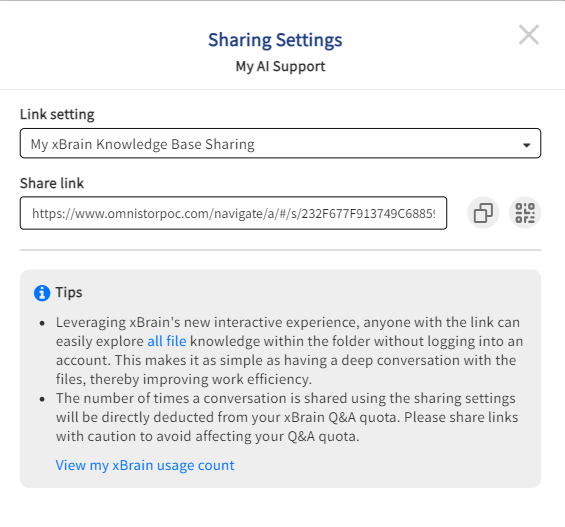Click the 'Tips' heading text
Image resolution: width=565 pixels, height=527 pixels.
tap(69, 292)
